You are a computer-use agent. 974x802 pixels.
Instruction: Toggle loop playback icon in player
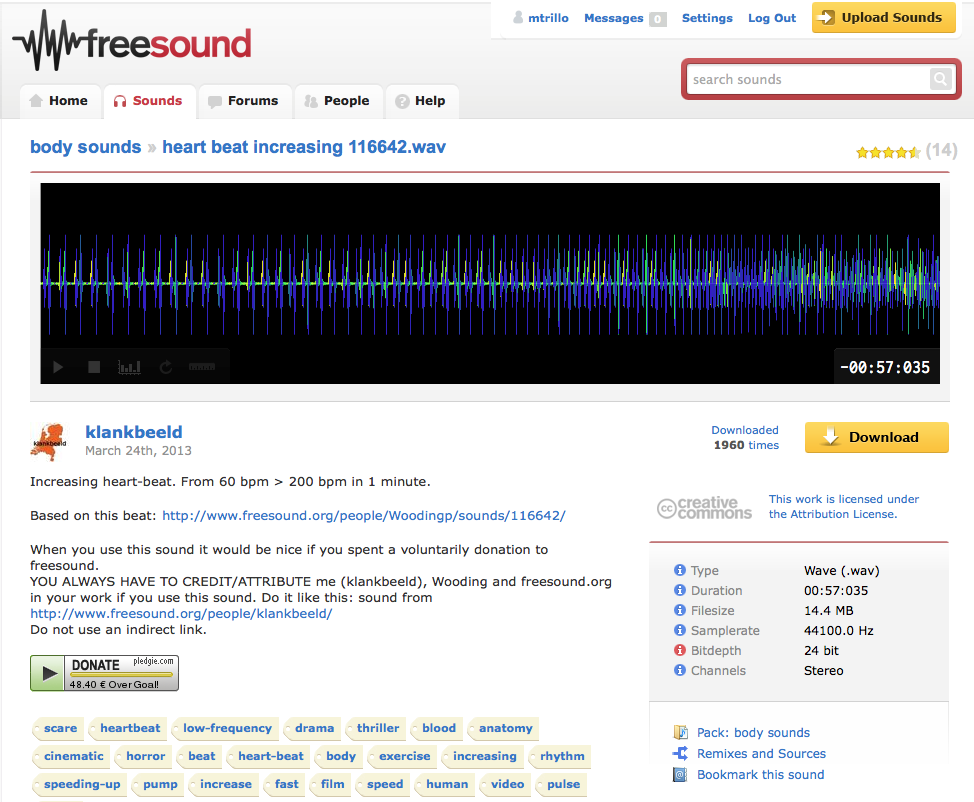166,367
